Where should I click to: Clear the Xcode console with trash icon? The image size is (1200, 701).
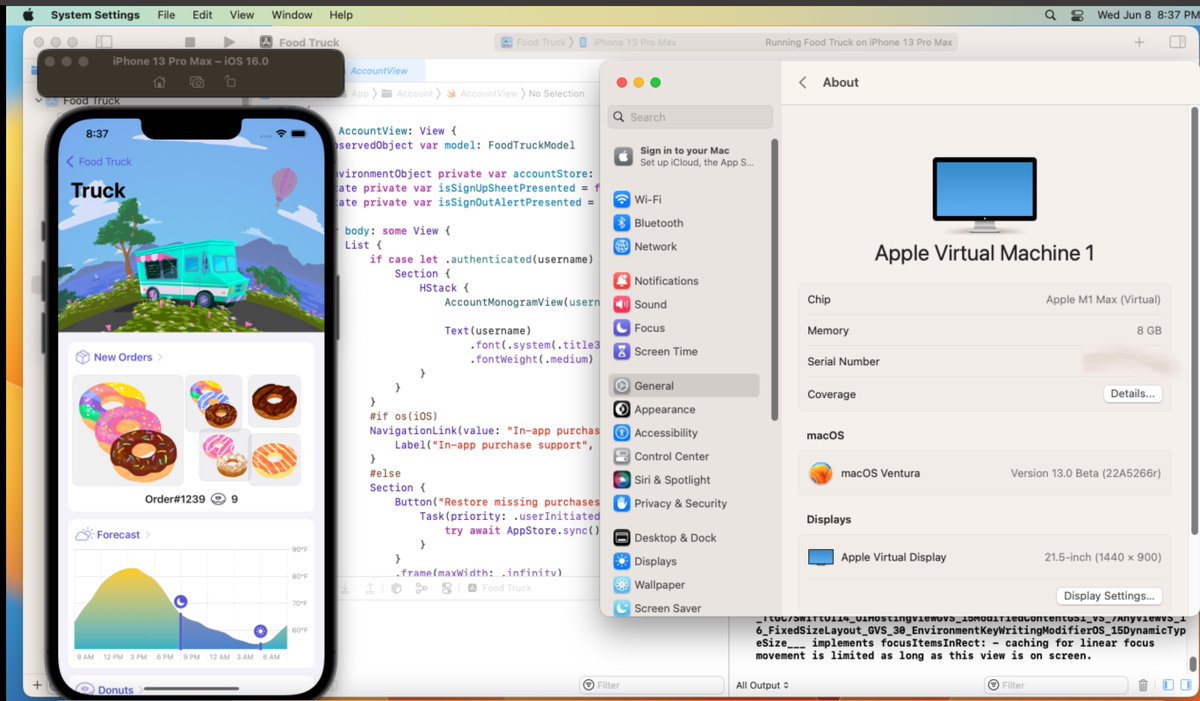pyautogui.click(x=1143, y=685)
